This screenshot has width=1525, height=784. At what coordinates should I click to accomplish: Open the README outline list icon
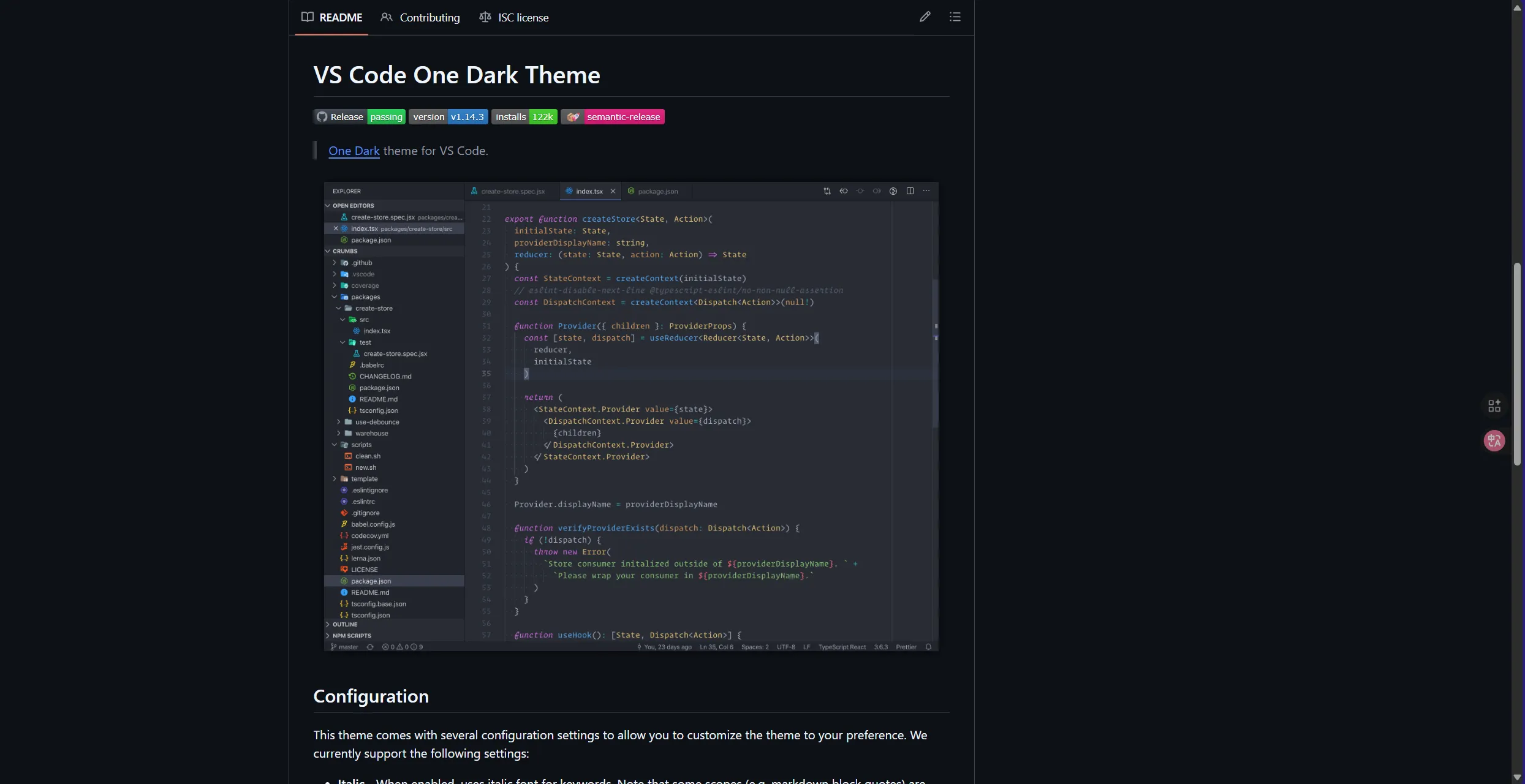pos(955,17)
